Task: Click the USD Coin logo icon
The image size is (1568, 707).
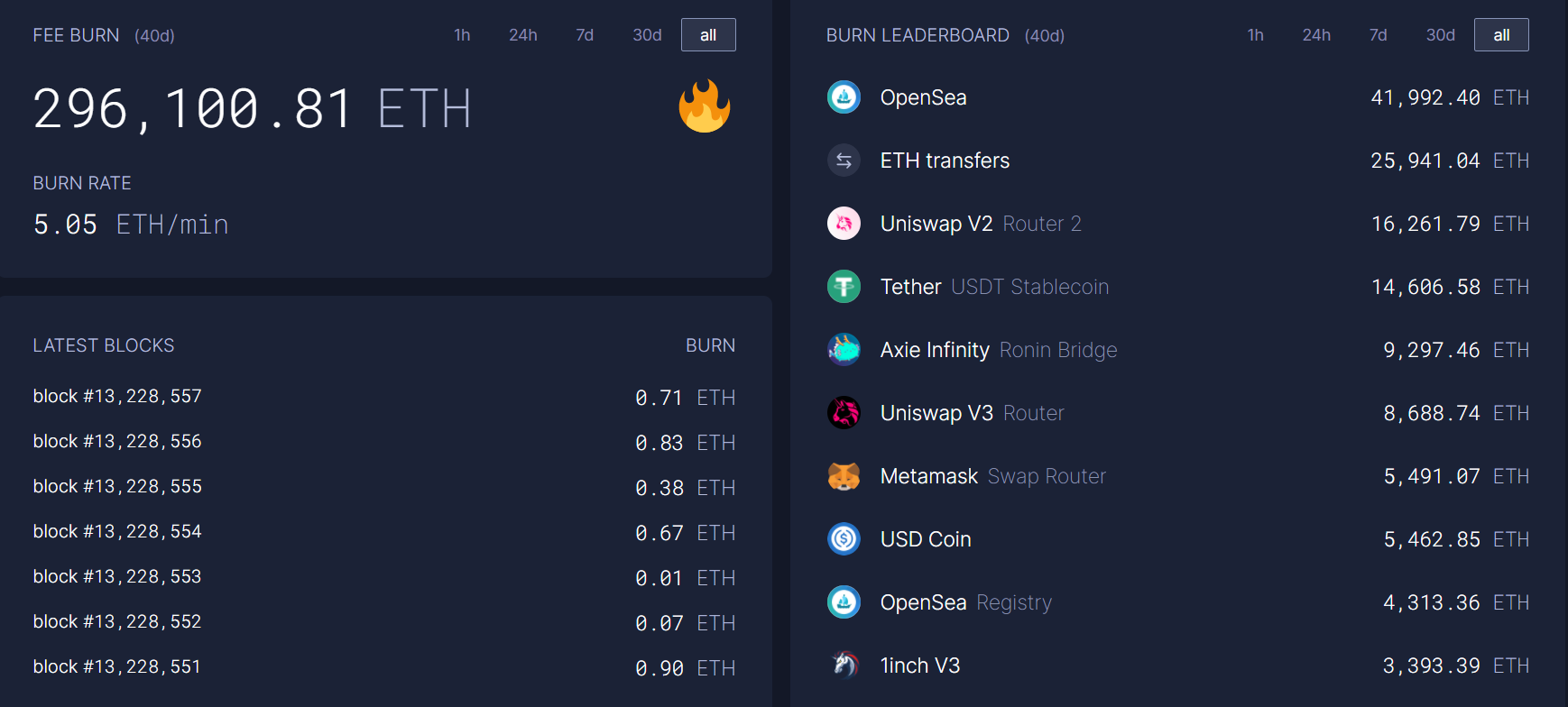Action: (844, 539)
